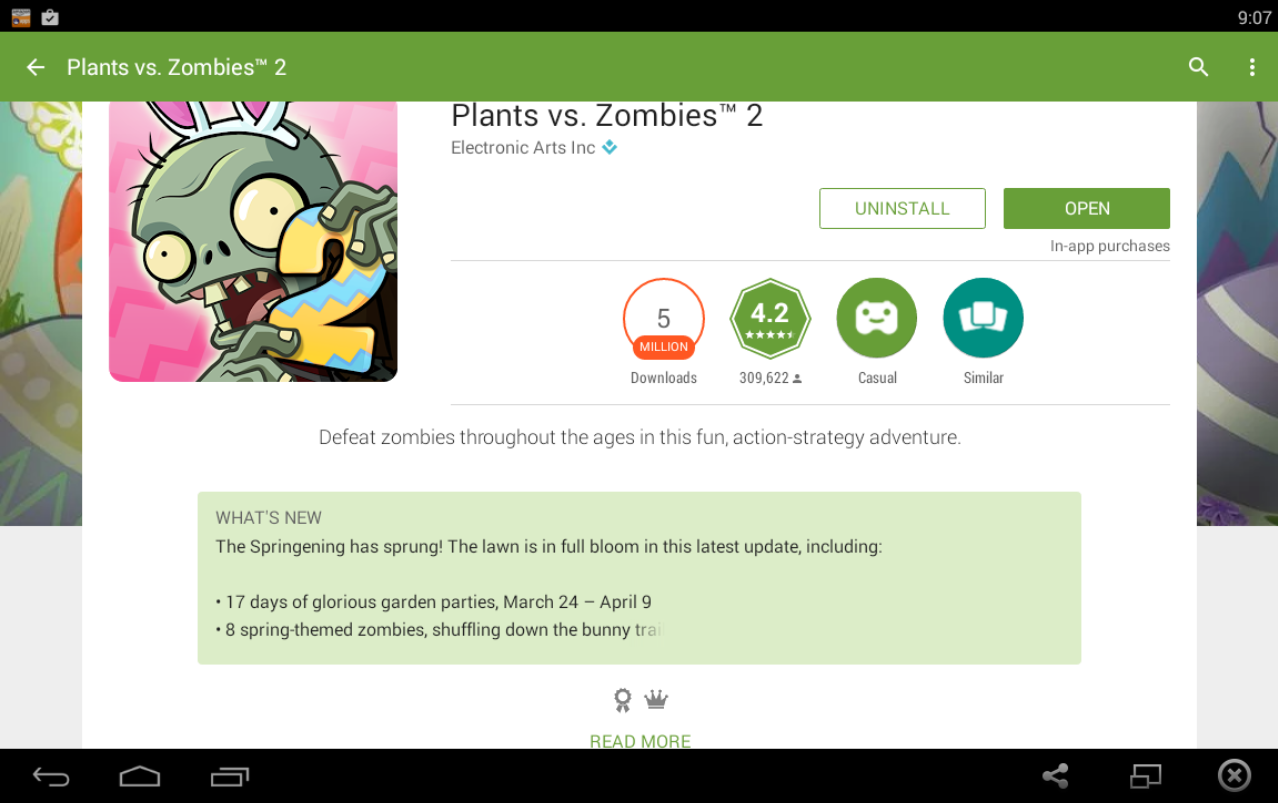Tap the top developer diamond badge
Screen dimensions: 1278x803
pos(610,148)
